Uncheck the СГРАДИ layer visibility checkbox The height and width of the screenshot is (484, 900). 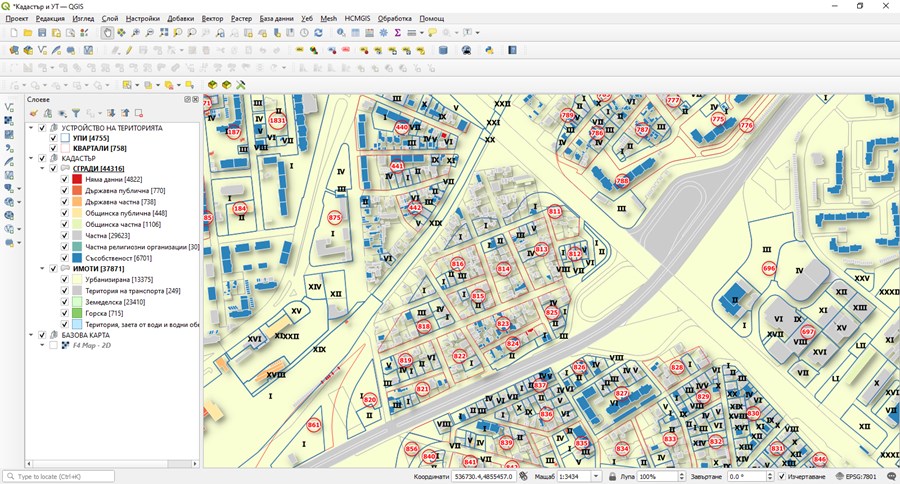tap(54, 169)
